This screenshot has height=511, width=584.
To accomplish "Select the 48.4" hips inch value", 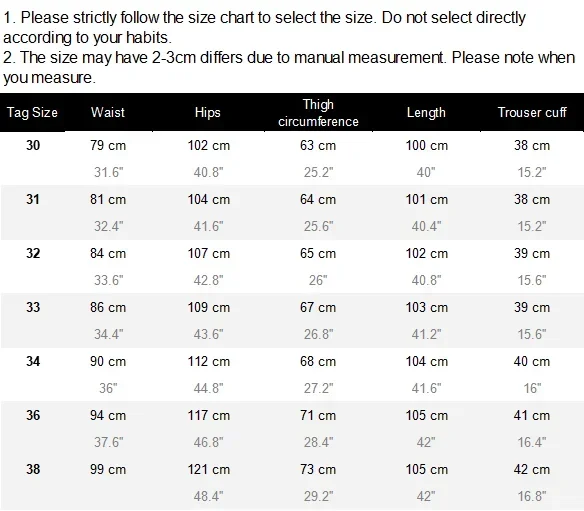I will coord(208,496).
